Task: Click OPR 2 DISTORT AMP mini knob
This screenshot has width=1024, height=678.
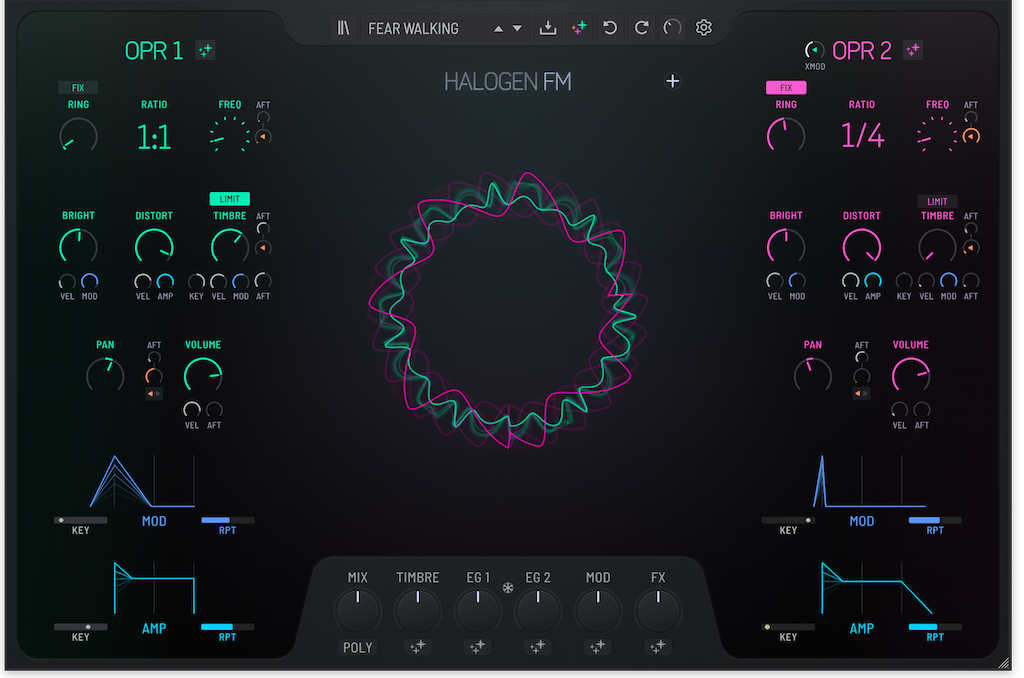Action: (x=873, y=282)
